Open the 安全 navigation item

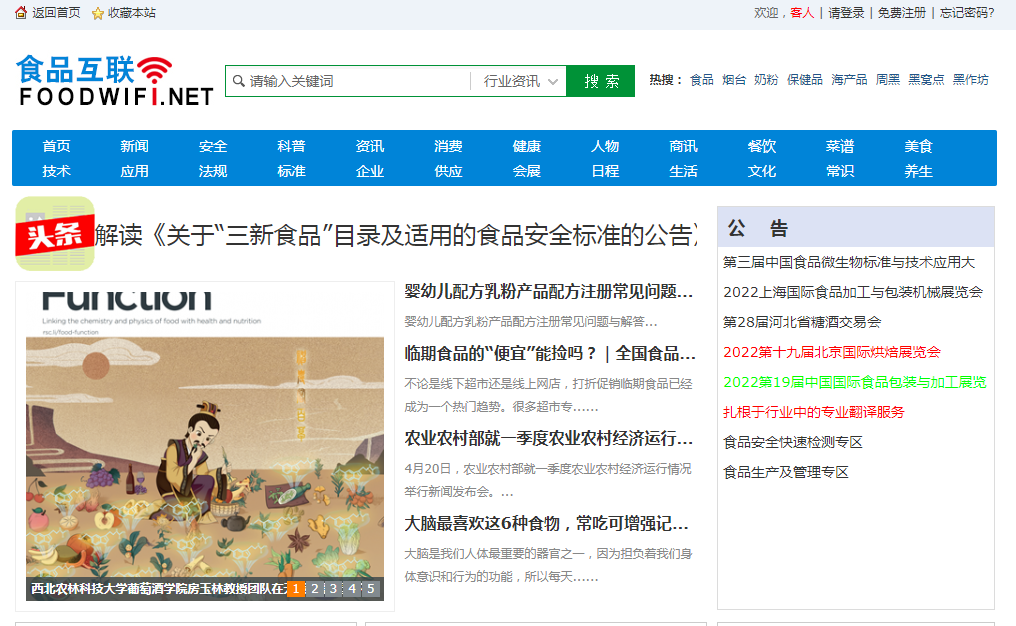coord(213,146)
